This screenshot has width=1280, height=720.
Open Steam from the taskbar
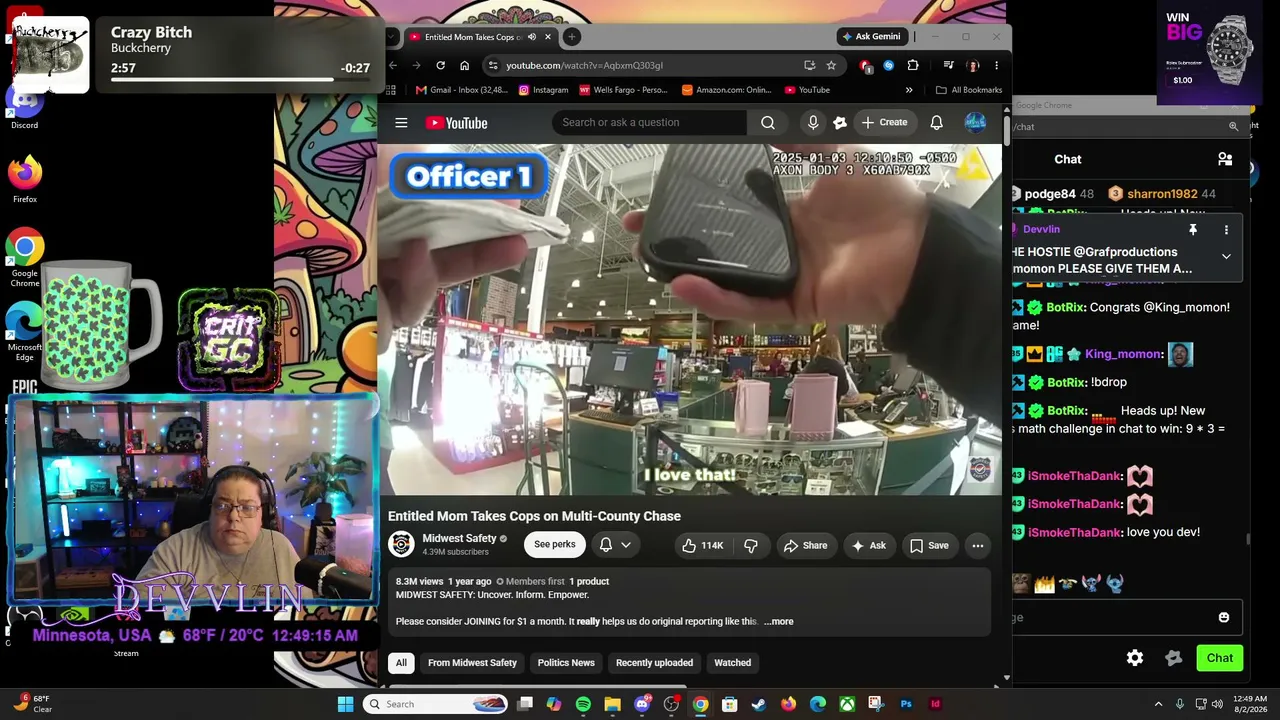(x=759, y=704)
